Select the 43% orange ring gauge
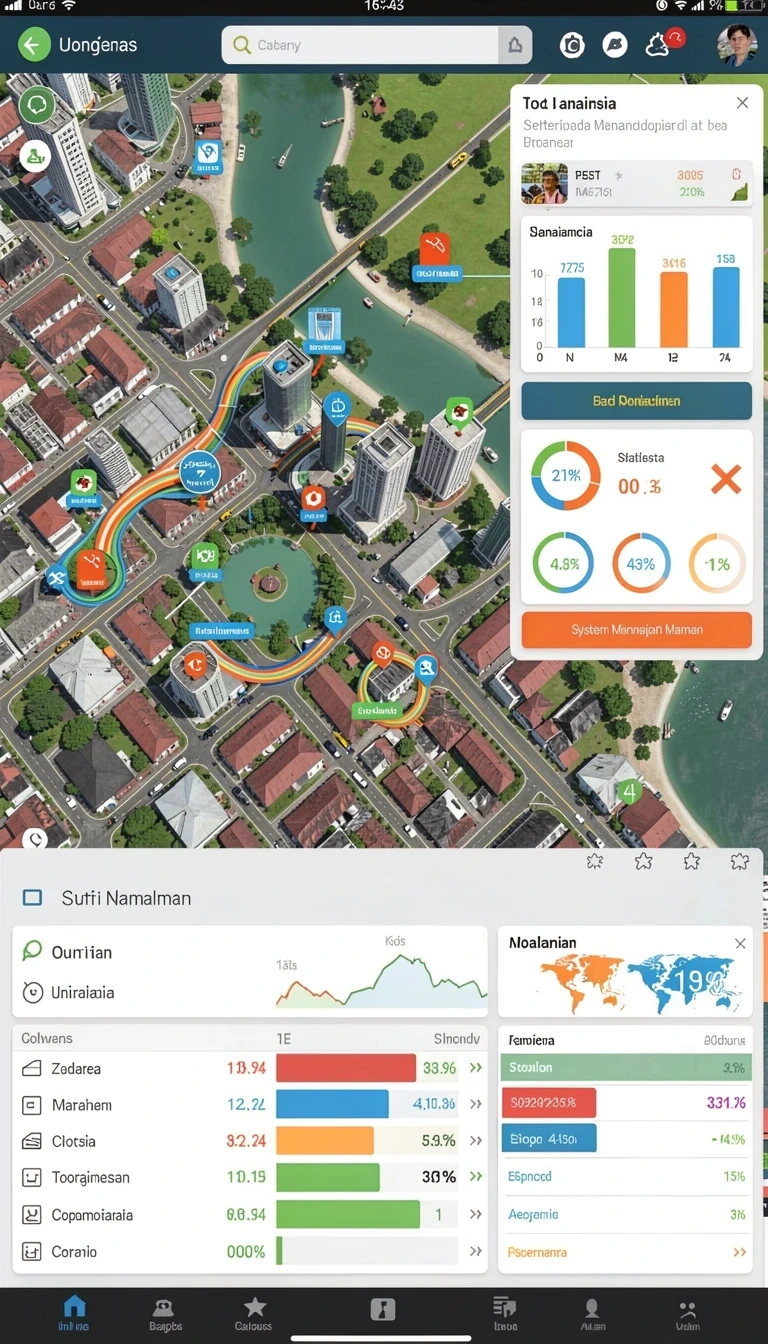 (641, 563)
